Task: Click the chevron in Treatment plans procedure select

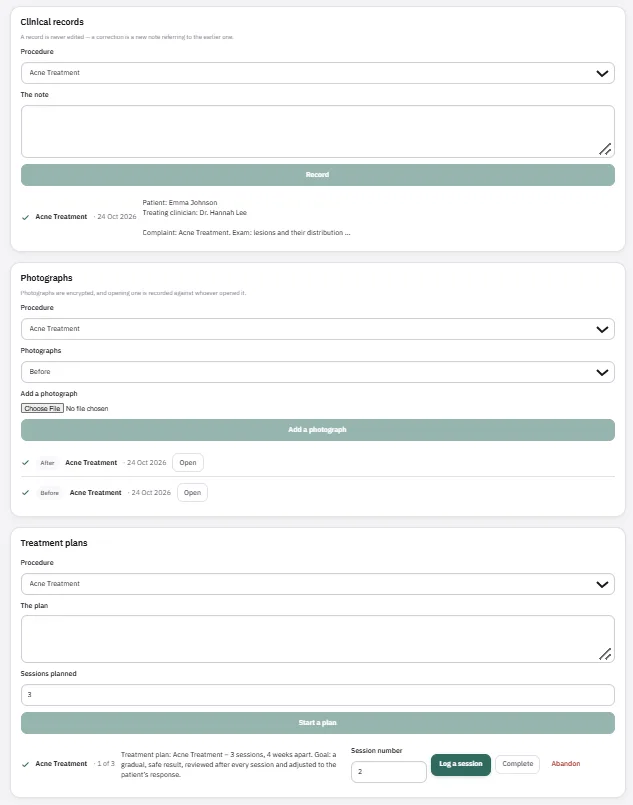Action: pyautogui.click(x=602, y=584)
